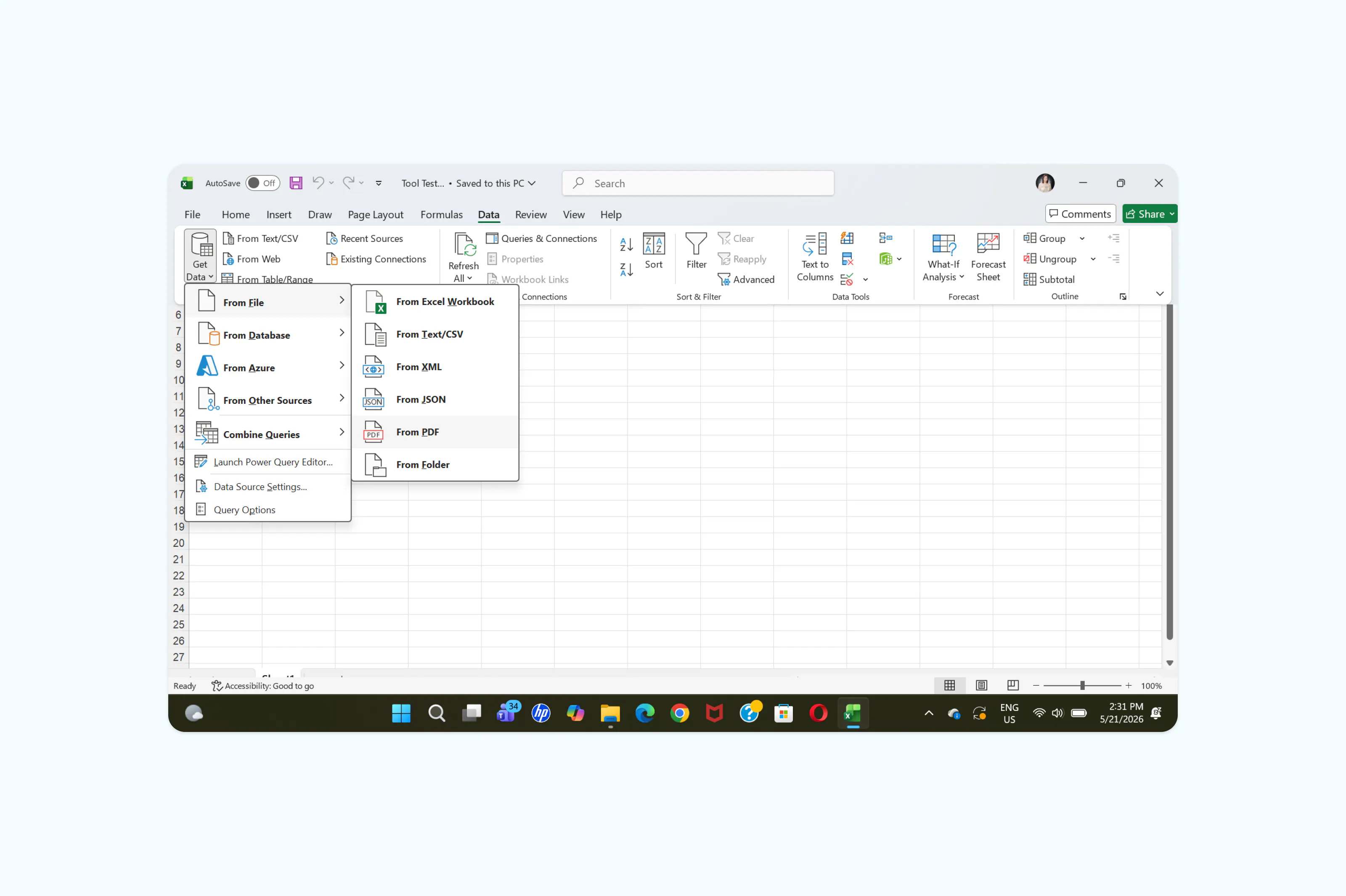Choose From Excel Workbook

435,301
